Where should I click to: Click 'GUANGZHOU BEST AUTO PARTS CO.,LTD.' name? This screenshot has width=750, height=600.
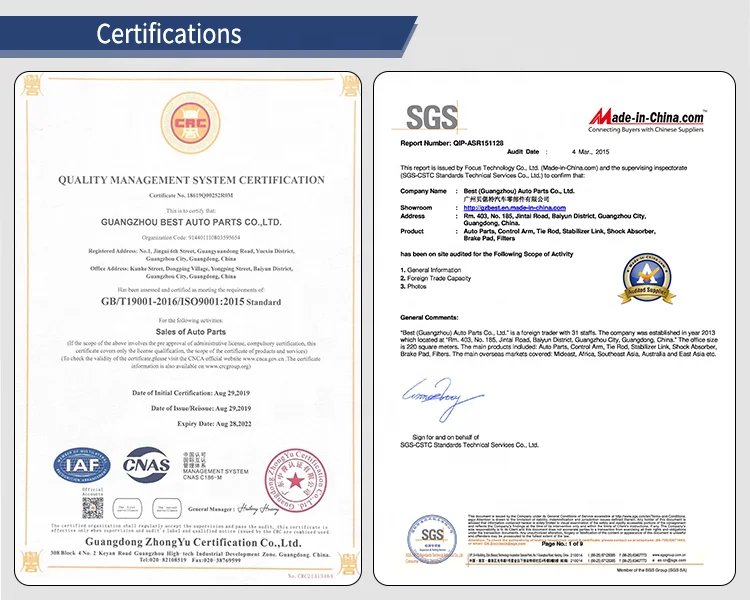click(191, 222)
